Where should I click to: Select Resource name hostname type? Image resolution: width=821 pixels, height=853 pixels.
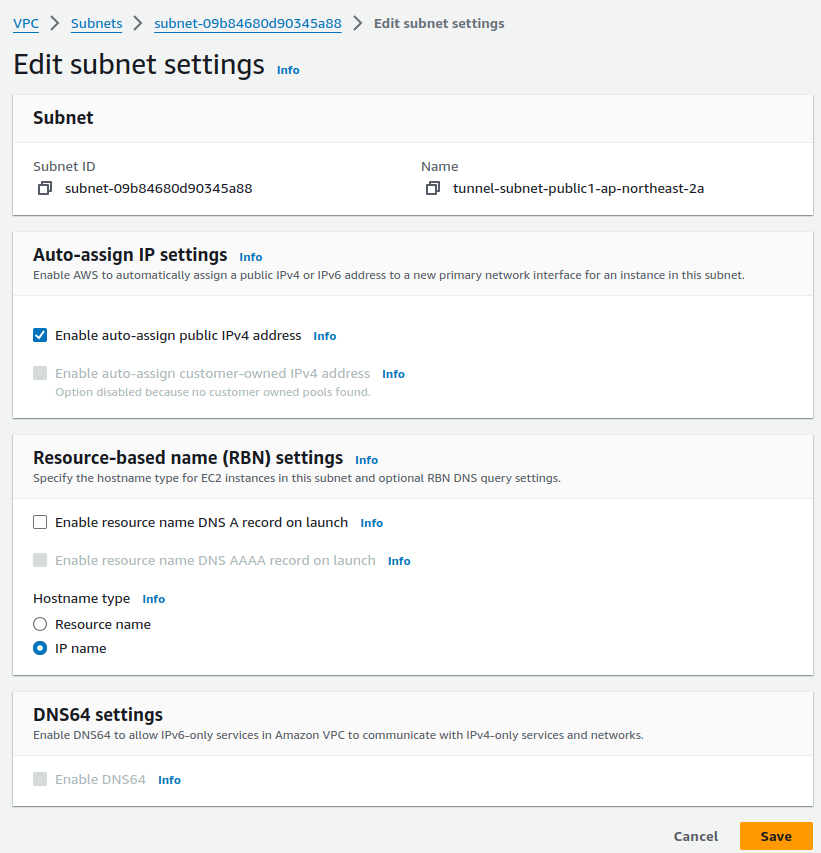[40, 624]
